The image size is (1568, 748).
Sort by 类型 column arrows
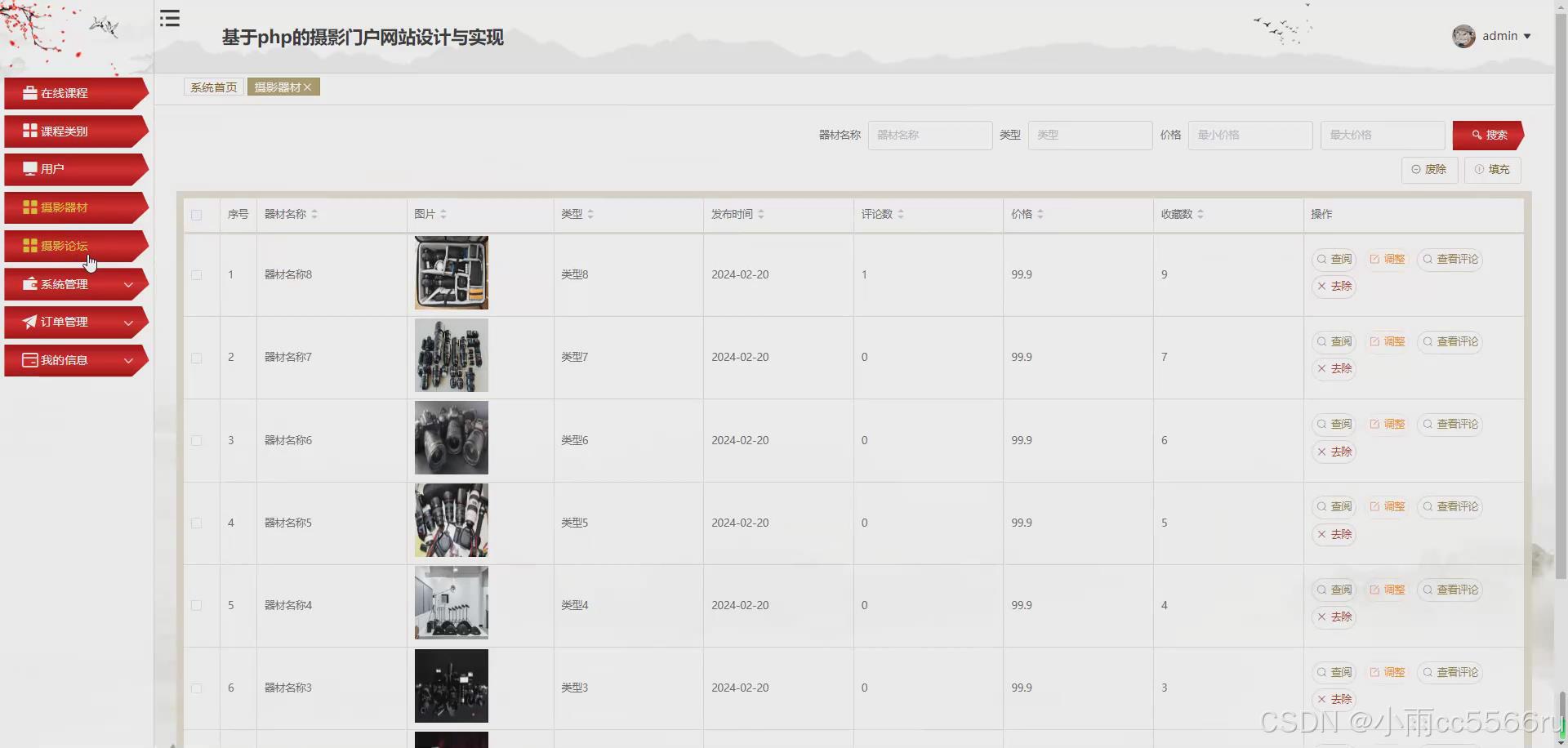(590, 214)
